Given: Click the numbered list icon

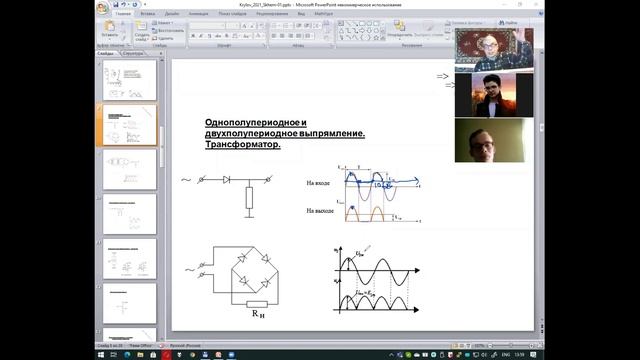Looking at the screenshot, I should [x=287, y=26].
